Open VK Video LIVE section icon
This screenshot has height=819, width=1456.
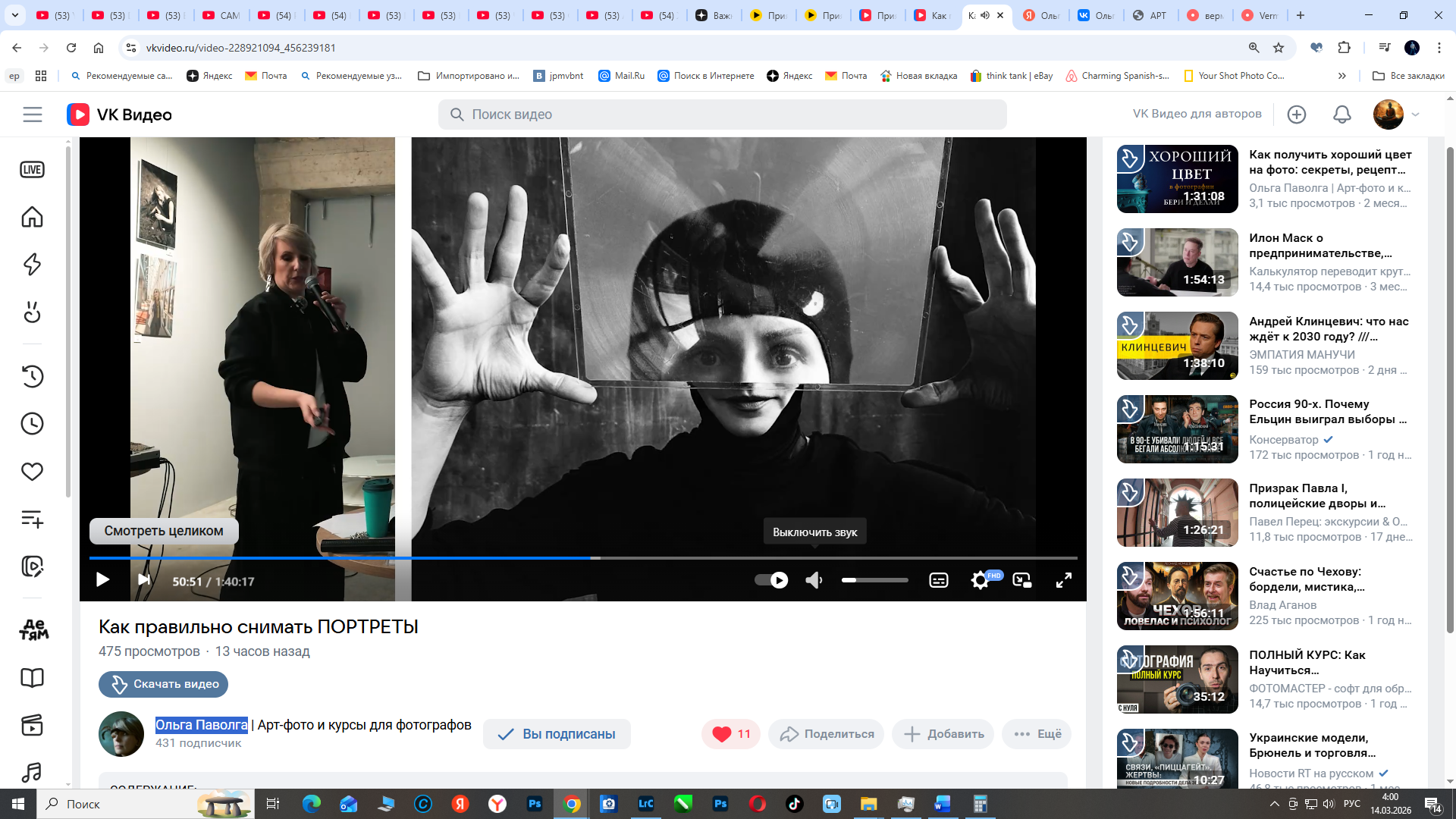click(x=32, y=170)
